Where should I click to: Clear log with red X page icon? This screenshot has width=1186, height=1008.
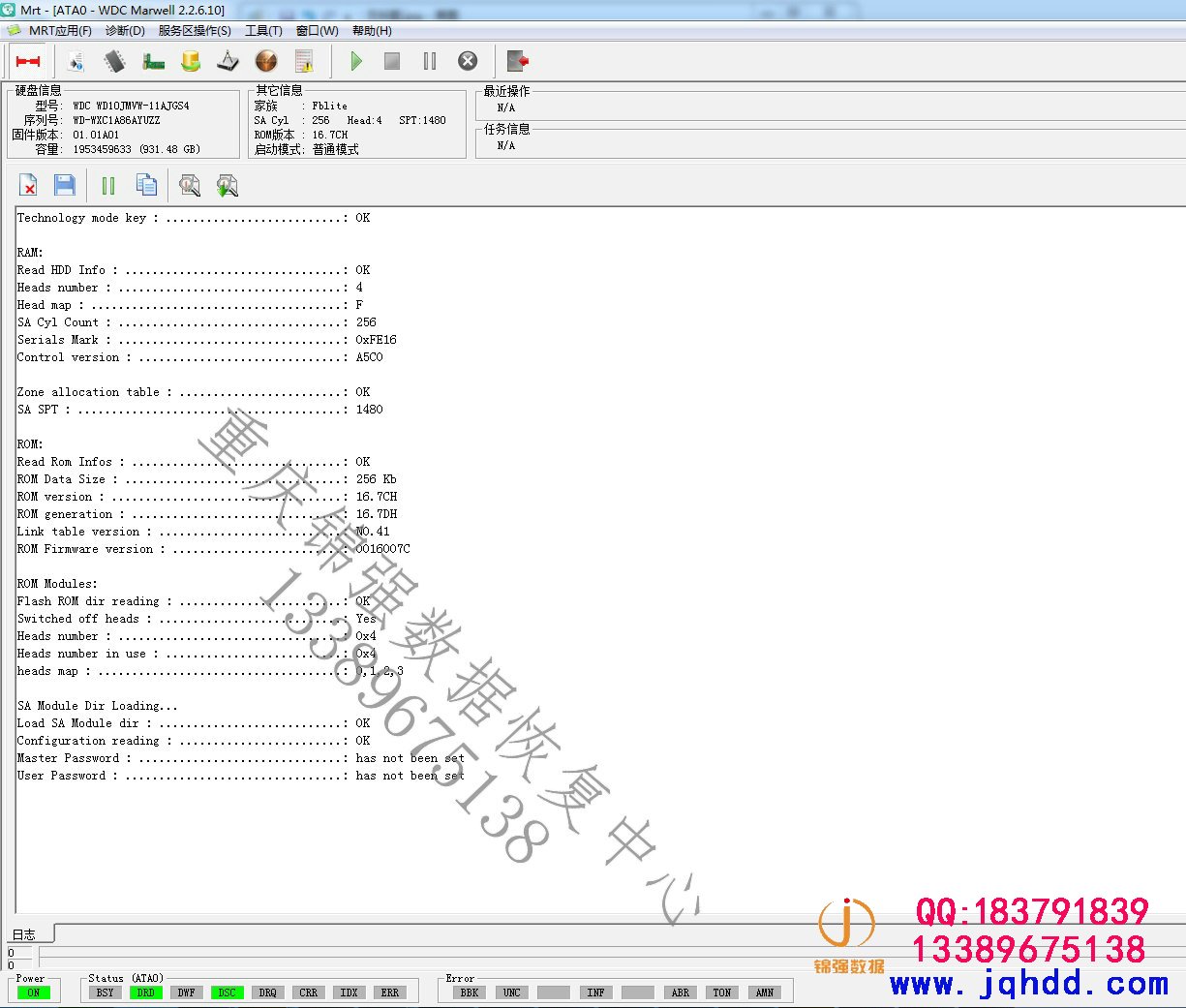pos(28,185)
